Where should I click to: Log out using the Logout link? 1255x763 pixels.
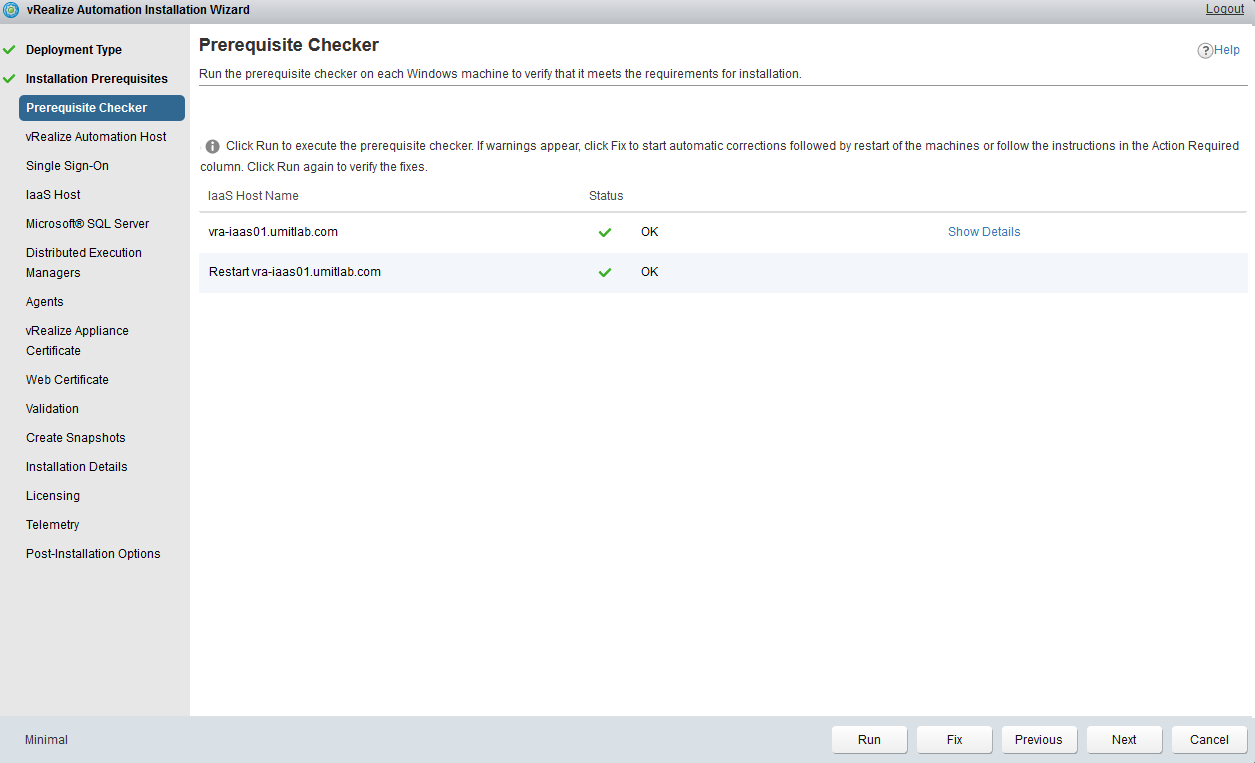pos(1224,9)
